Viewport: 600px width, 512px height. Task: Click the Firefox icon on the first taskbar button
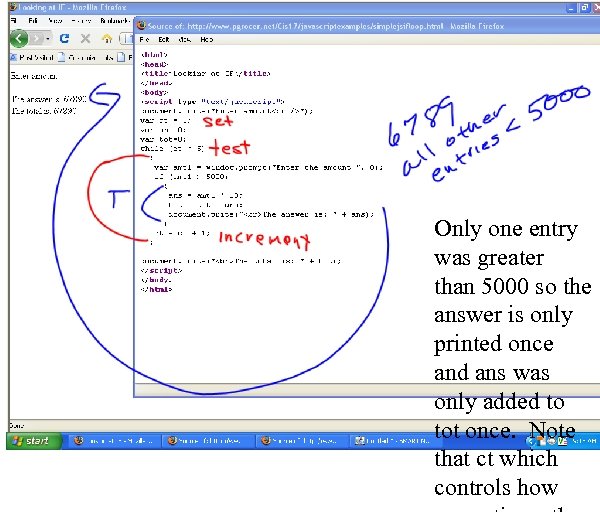(79, 441)
